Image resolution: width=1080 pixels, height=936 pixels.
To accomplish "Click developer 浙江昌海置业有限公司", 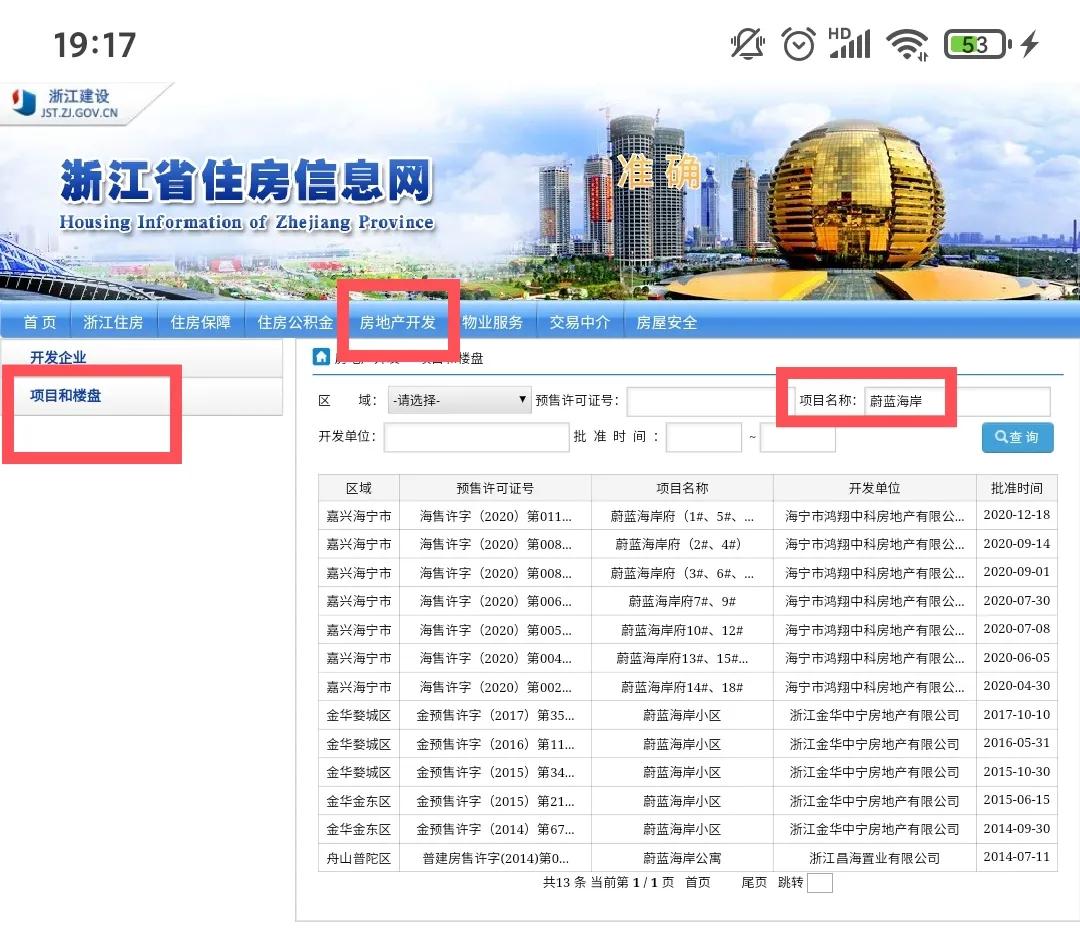I will click(x=875, y=858).
